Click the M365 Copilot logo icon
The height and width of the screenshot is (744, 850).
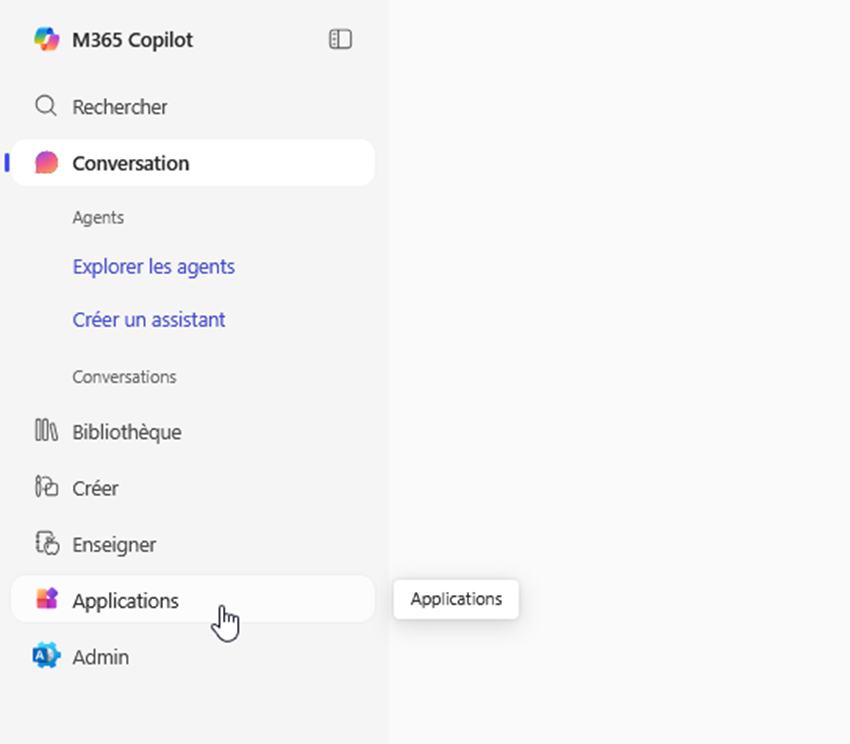[x=46, y=40]
